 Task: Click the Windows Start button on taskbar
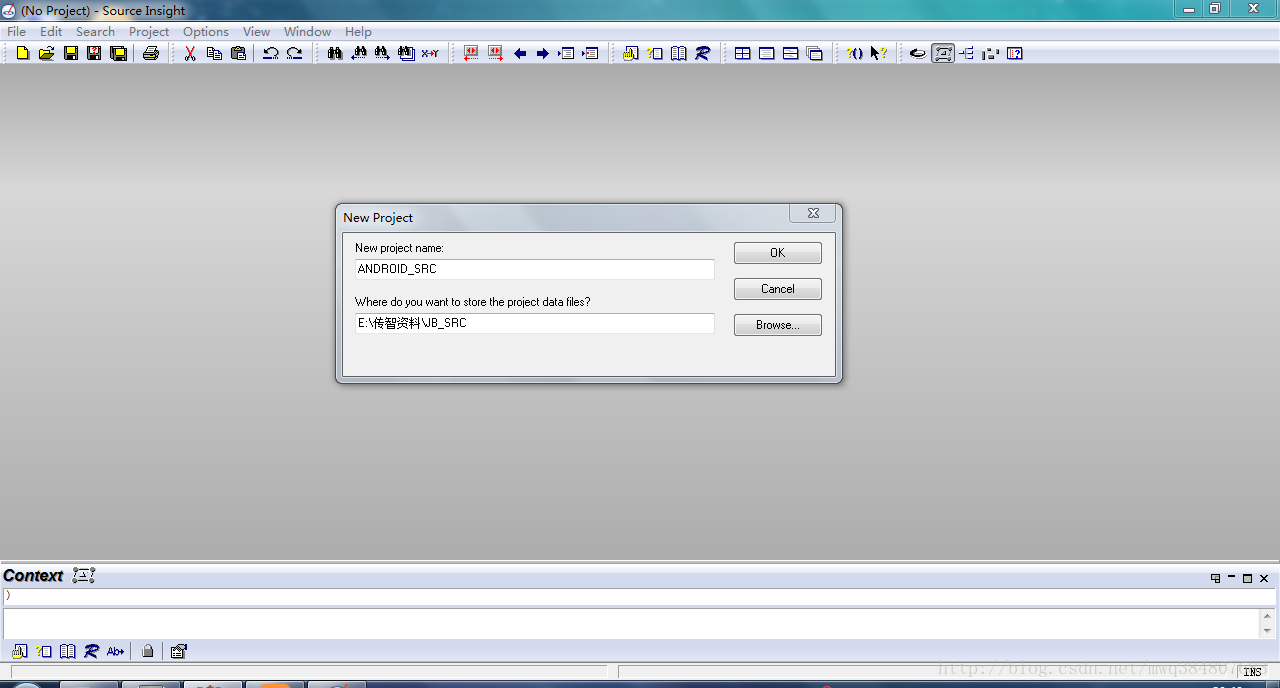28,685
